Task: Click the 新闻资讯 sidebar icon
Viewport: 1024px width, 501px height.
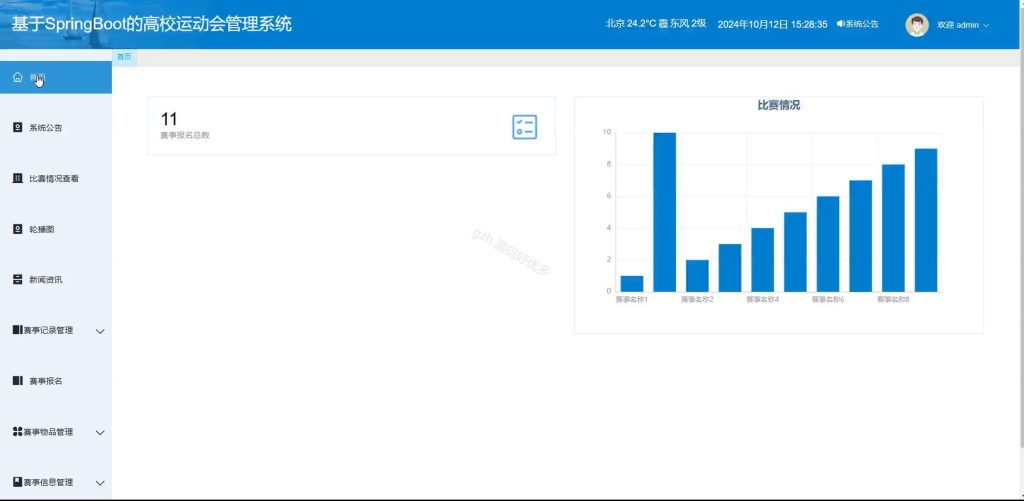Action: [x=18, y=280]
